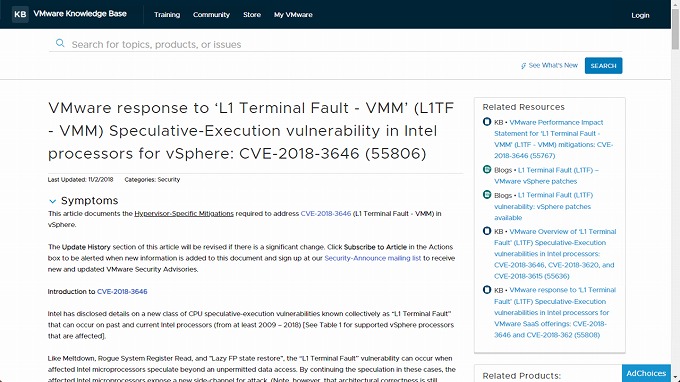The image size is (680, 382).
Task: Collapse the Symptoms section chevron
Action: pyautogui.click(x=52, y=201)
